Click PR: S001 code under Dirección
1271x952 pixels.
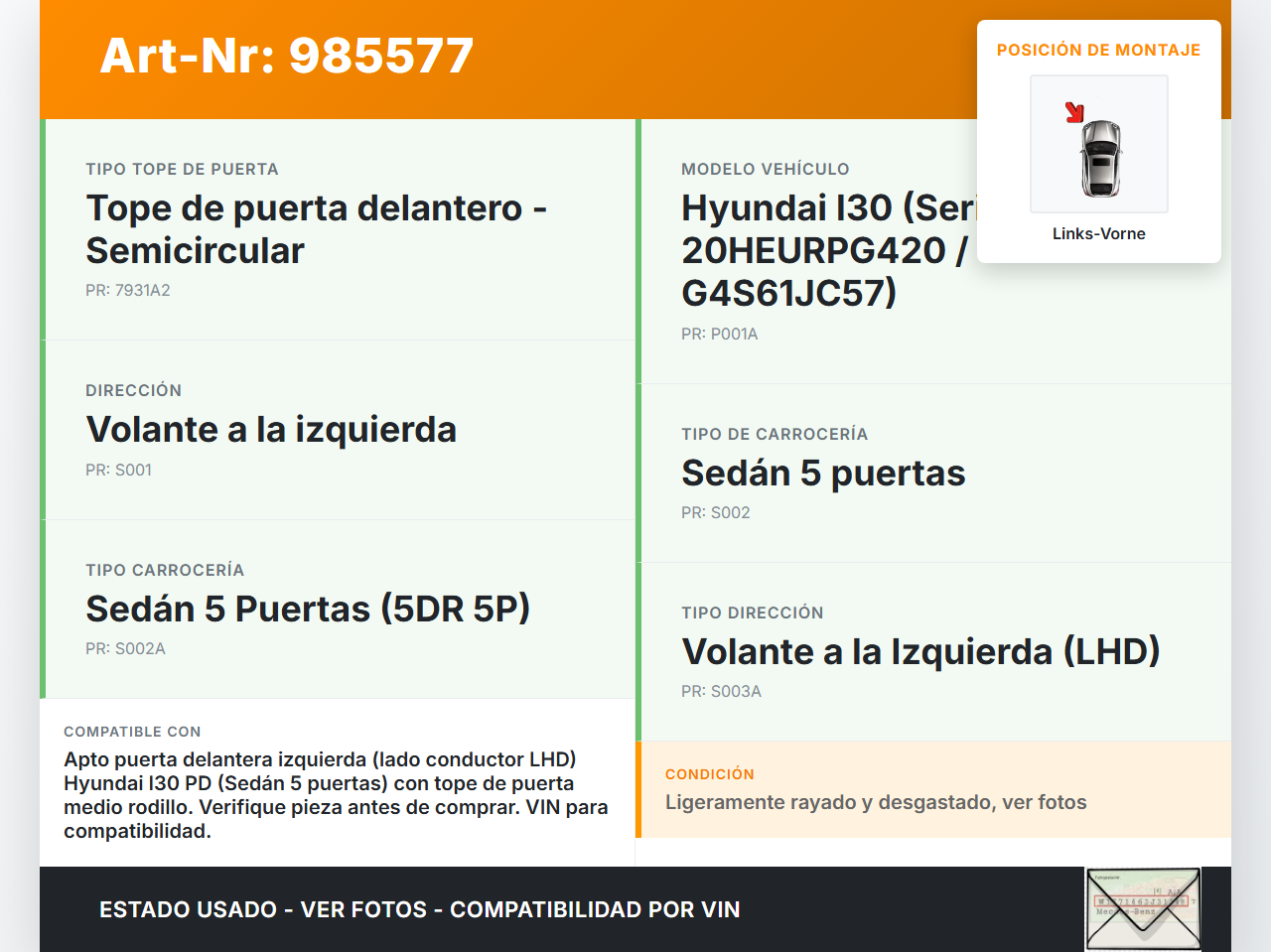tap(118, 470)
